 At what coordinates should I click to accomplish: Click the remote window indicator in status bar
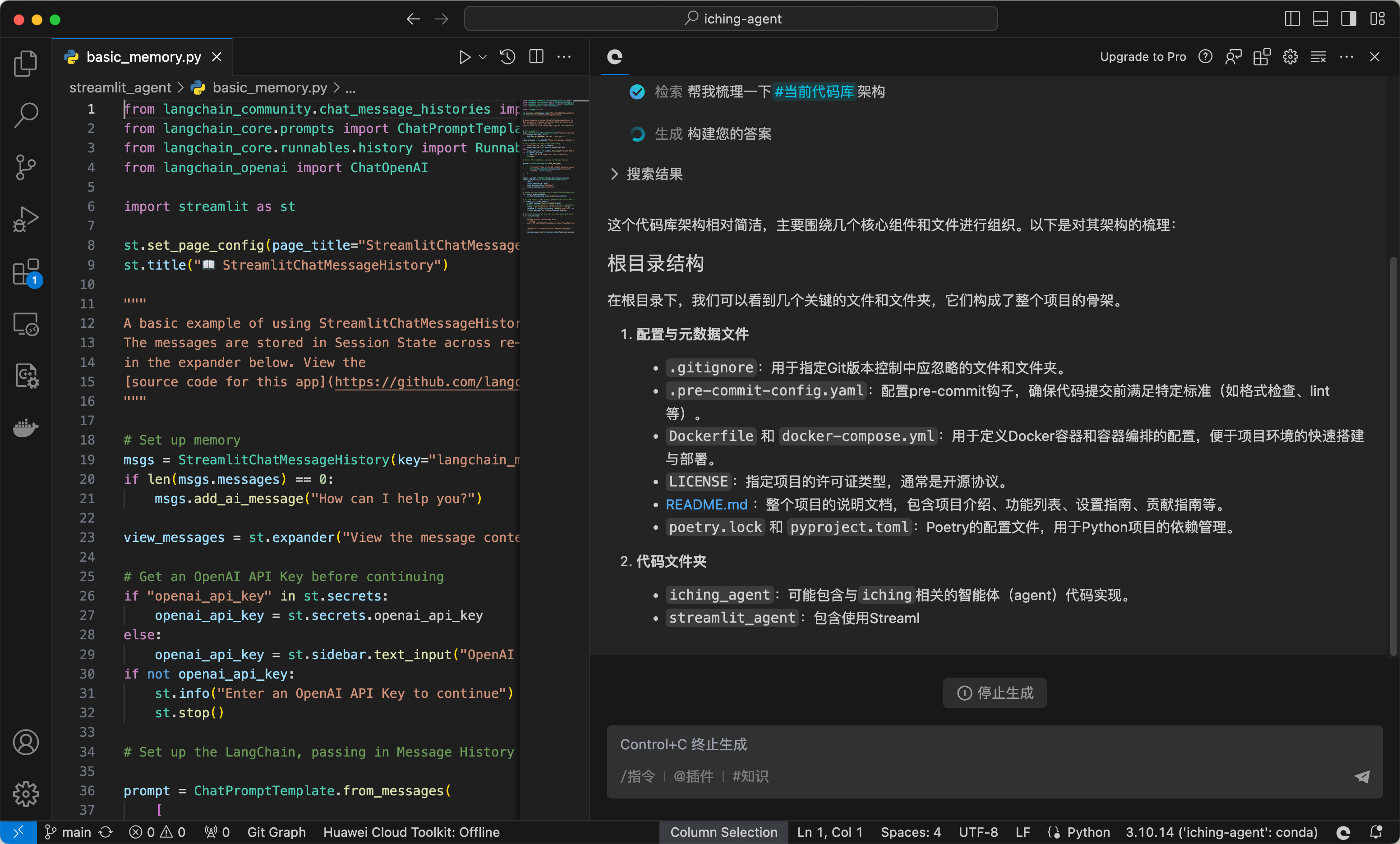18,832
